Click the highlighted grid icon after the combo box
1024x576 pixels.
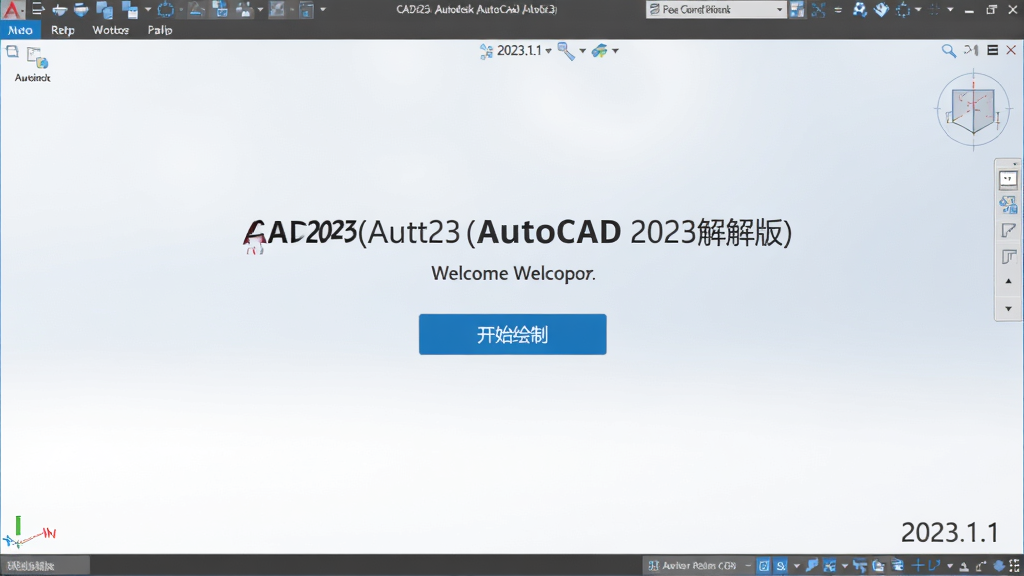(797, 9)
